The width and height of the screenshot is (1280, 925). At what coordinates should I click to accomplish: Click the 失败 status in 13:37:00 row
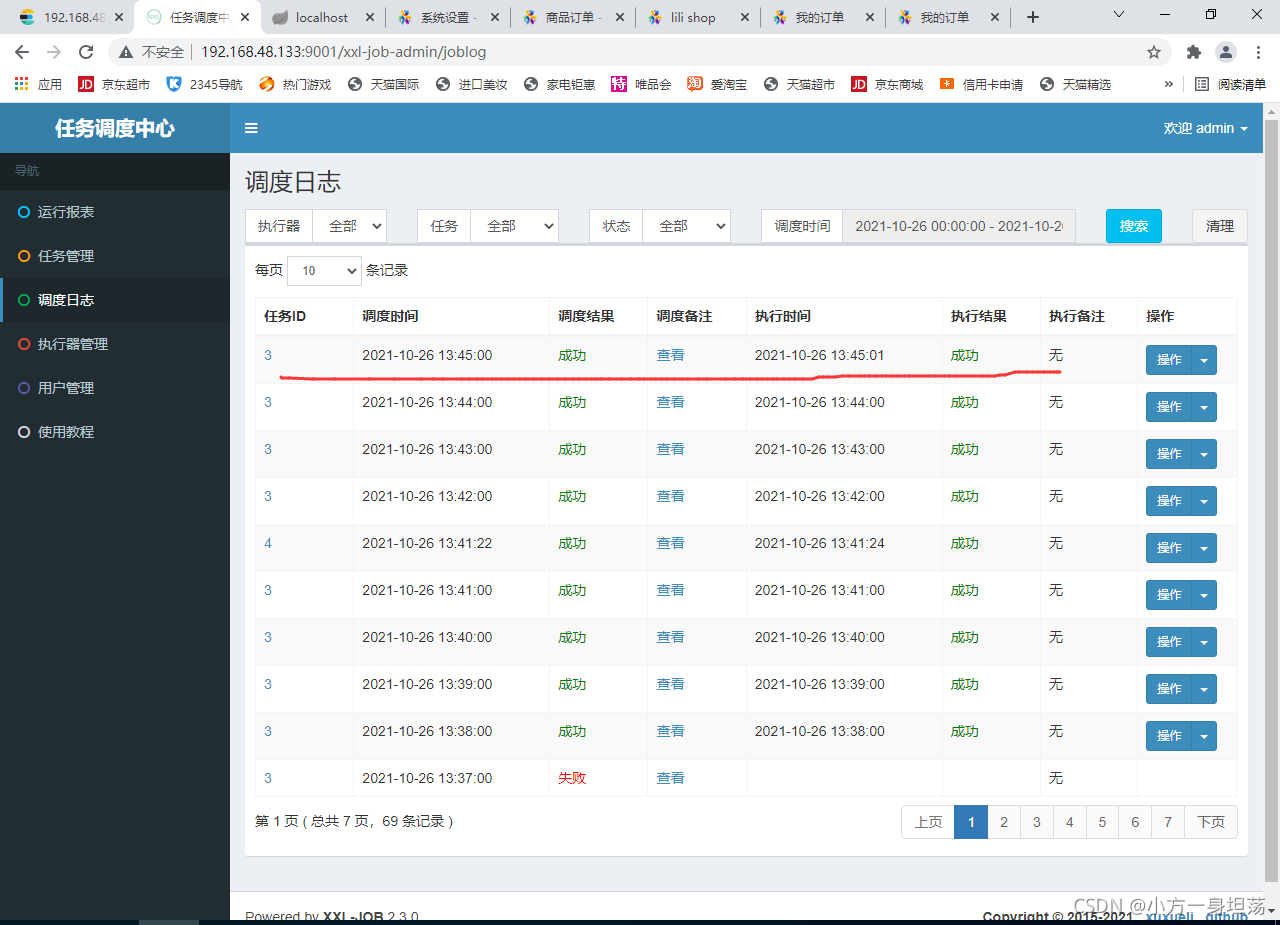[572, 778]
